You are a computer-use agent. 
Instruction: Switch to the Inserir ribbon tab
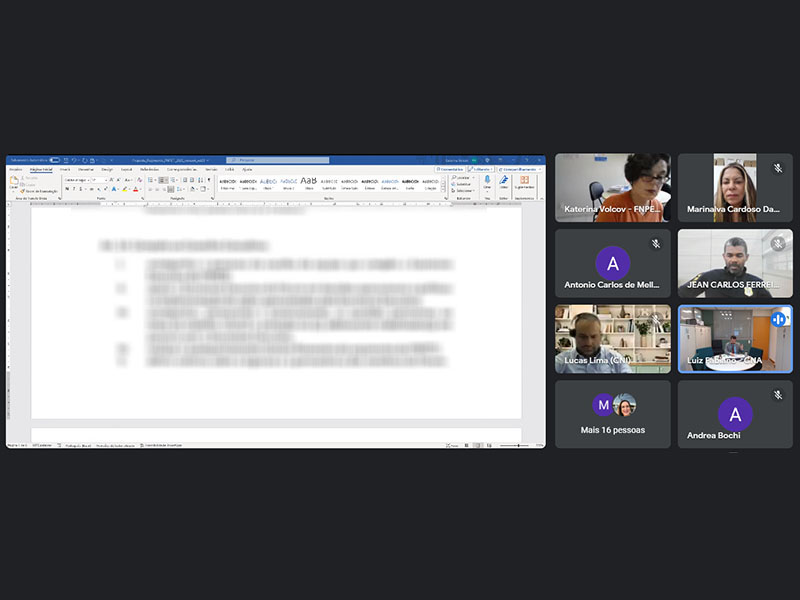[x=65, y=169]
